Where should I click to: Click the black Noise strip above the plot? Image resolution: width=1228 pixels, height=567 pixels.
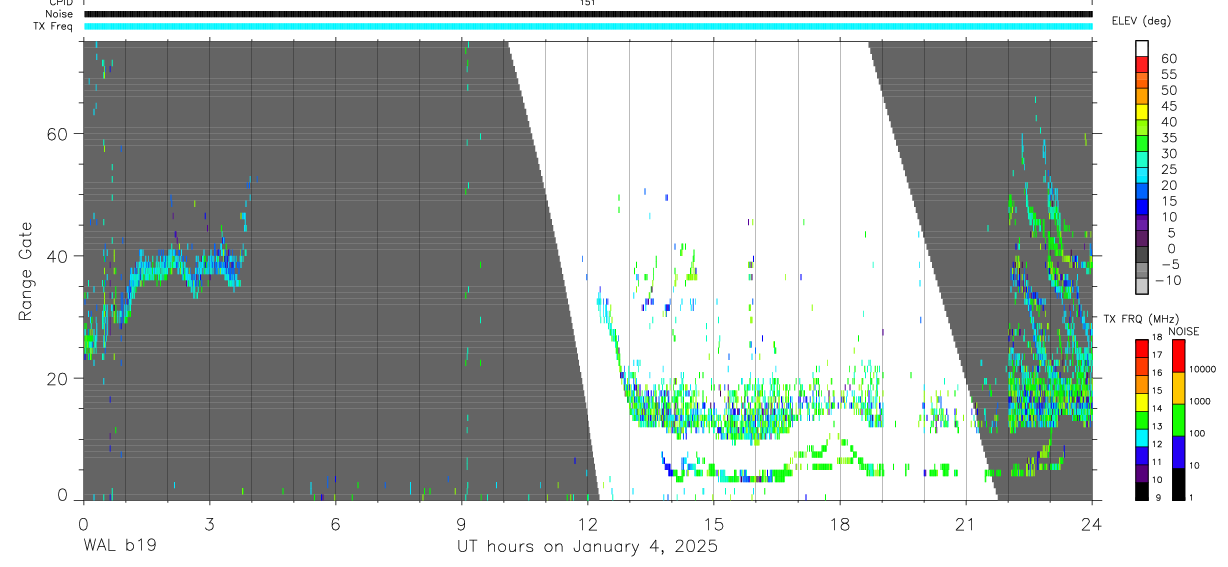point(588,14)
